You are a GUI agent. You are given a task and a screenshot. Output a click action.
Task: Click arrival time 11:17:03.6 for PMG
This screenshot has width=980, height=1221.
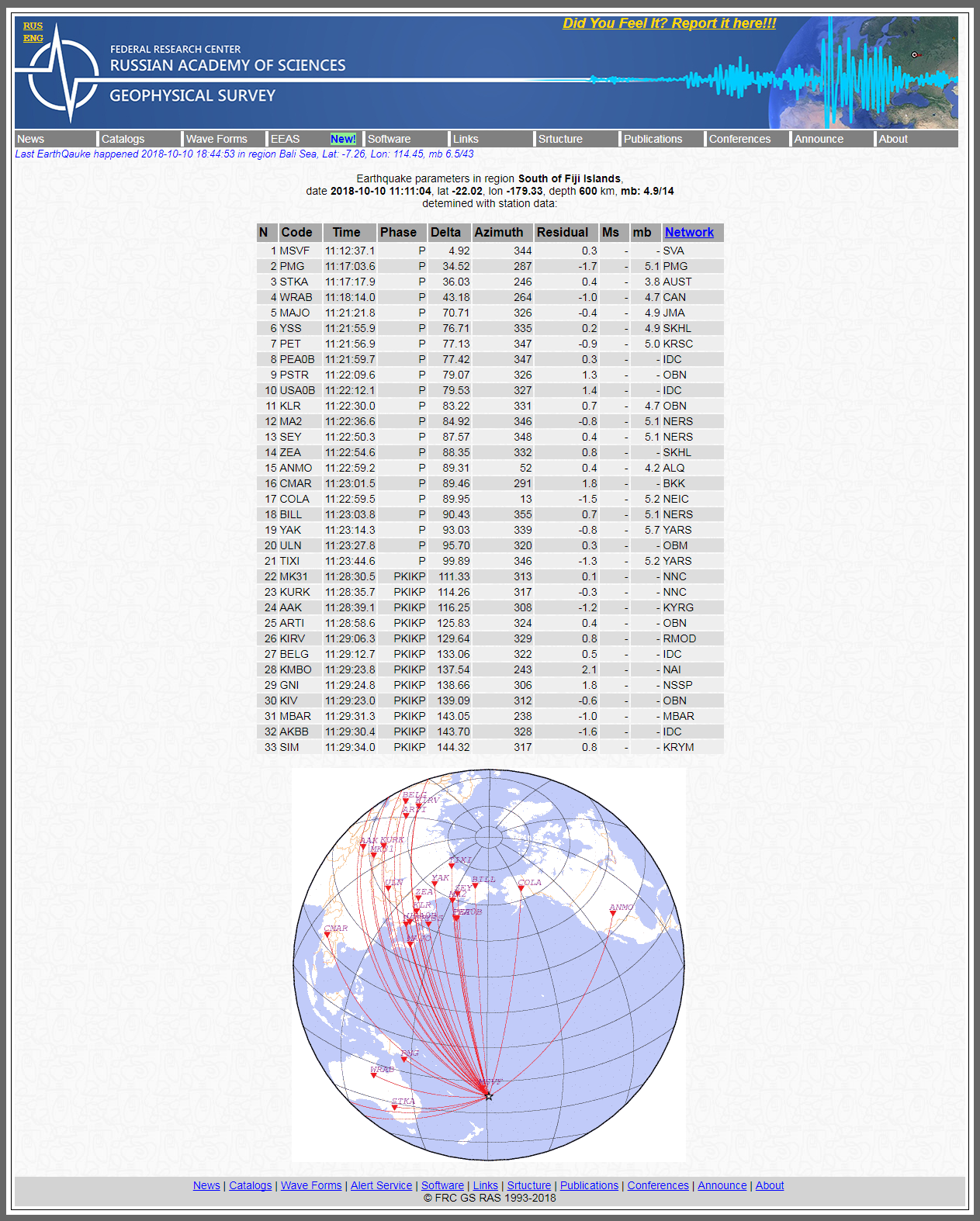click(350, 266)
